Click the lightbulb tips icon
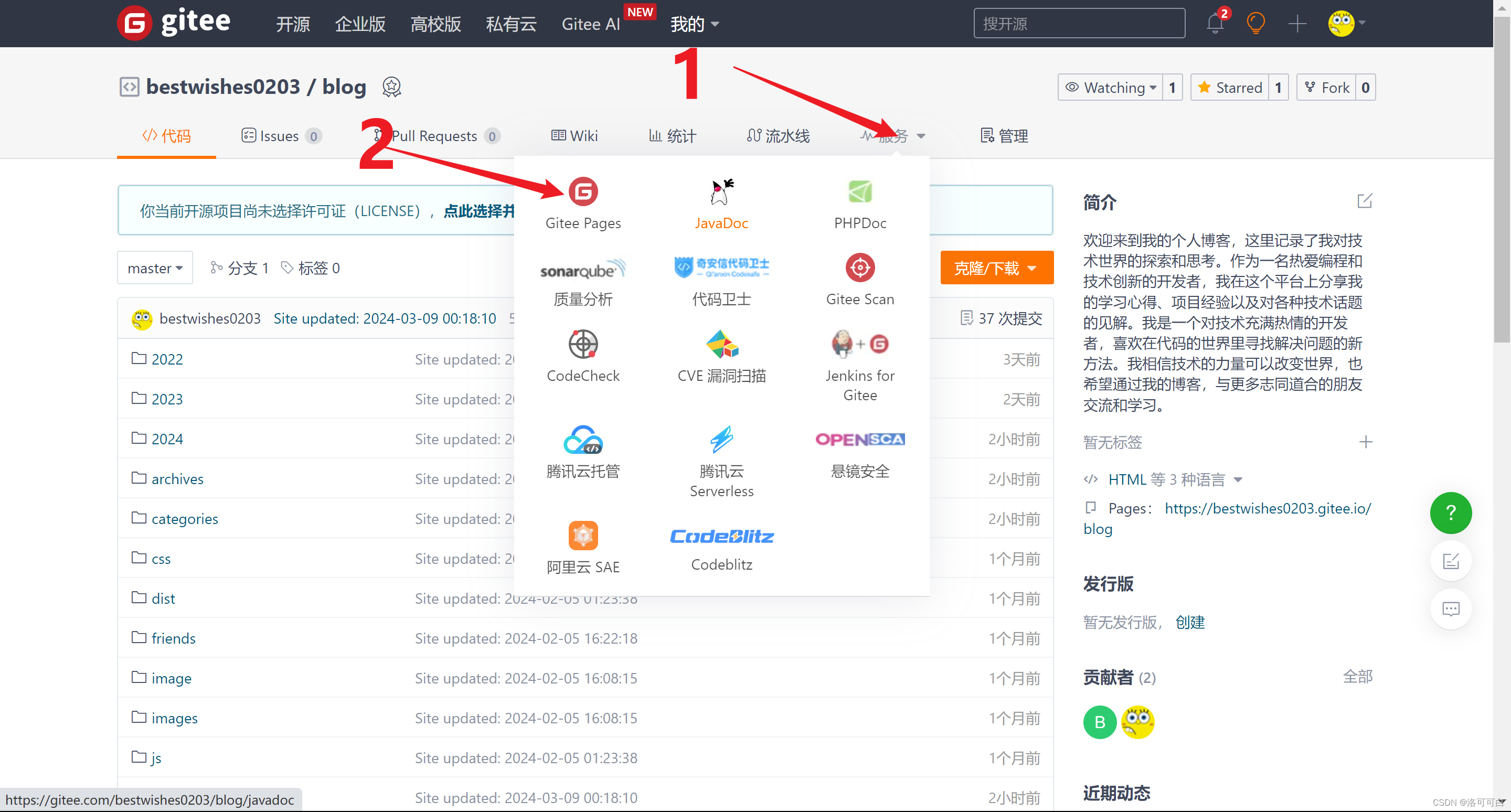This screenshot has height=812, width=1511. (1255, 24)
